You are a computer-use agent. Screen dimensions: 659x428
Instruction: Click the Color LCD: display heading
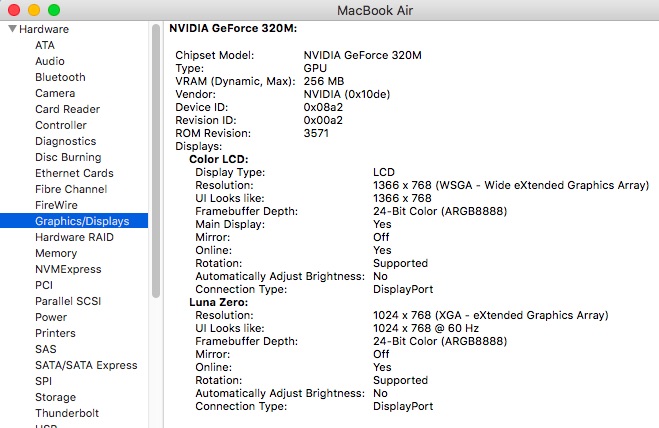tap(219, 159)
